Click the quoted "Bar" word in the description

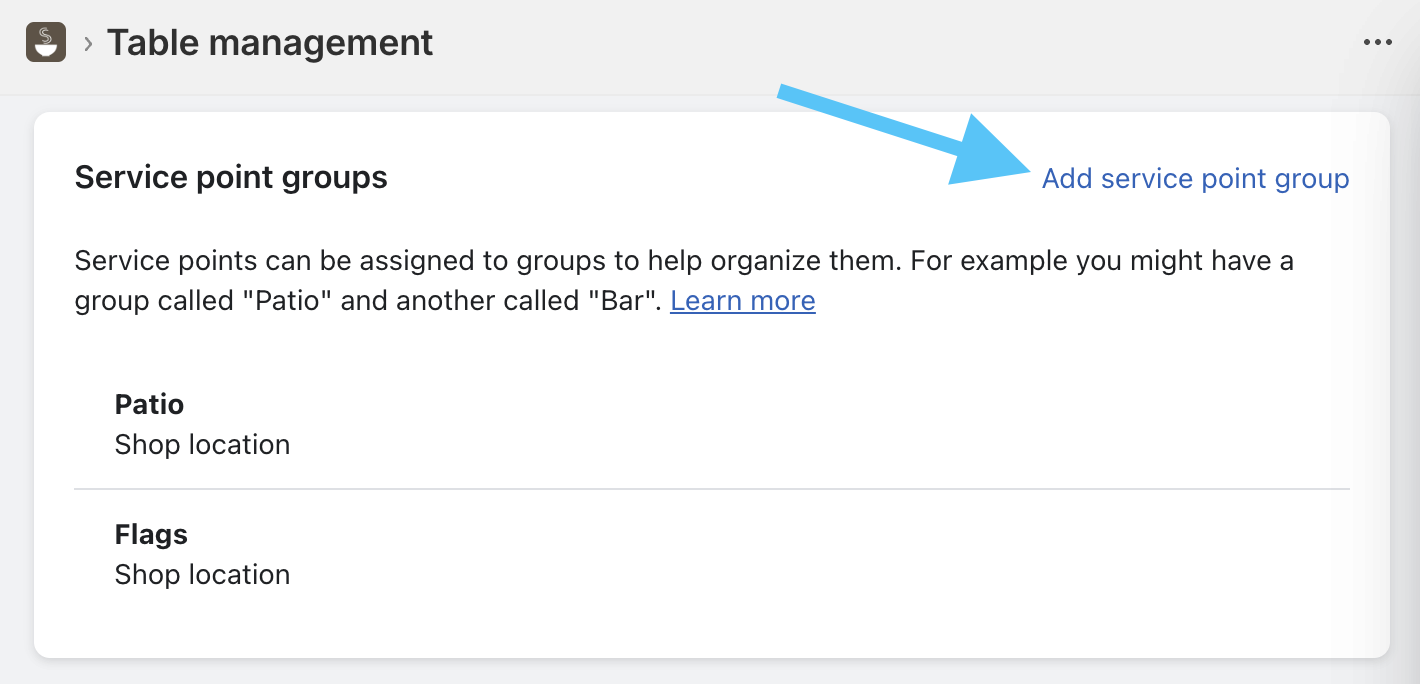coord(624,301)
